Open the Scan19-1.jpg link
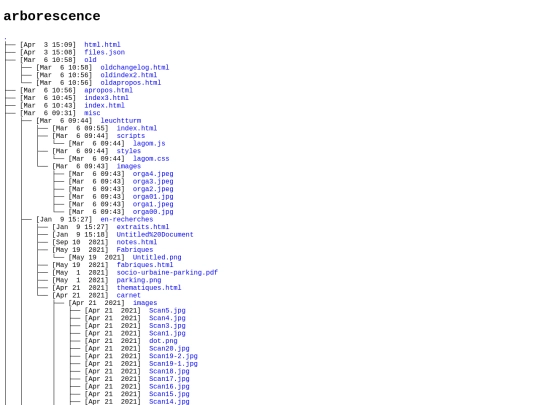 (x=173, y=364)
